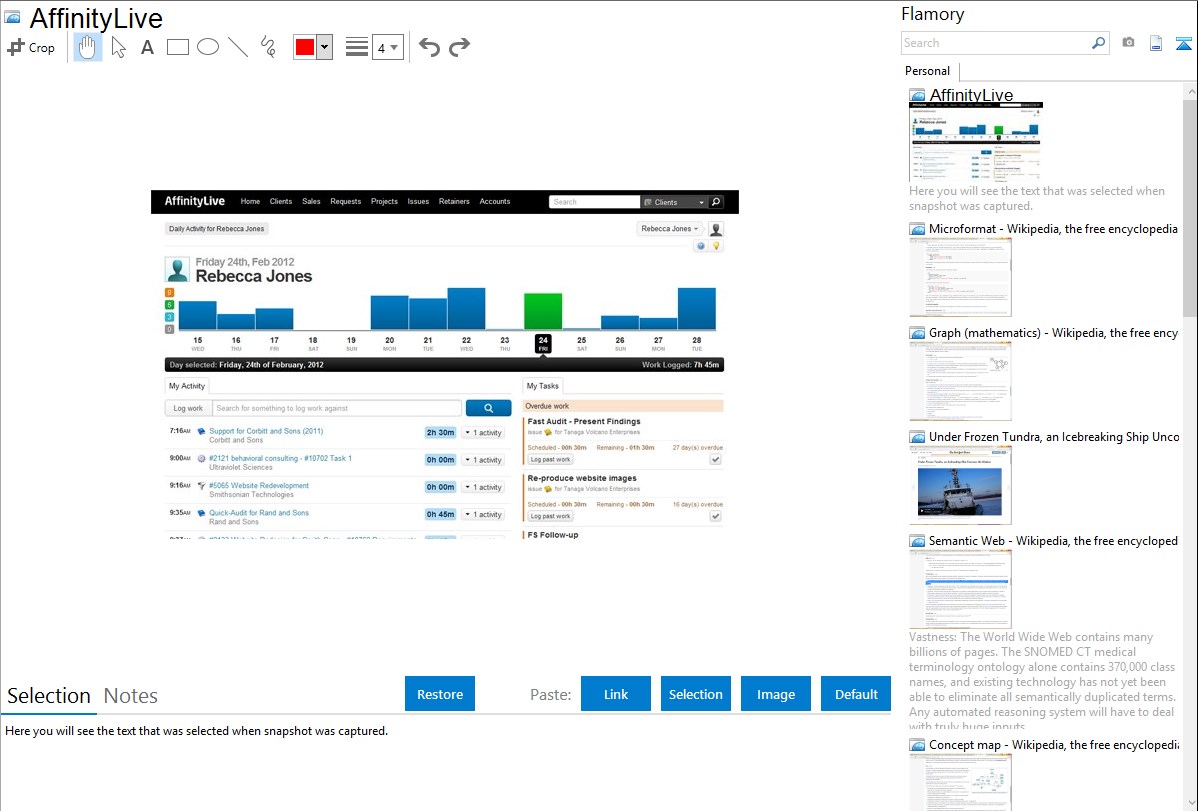The height and width of the screenshot is (811, 1198).
Task: Open Support for Corbitt and Sons link
Action: 266,431
